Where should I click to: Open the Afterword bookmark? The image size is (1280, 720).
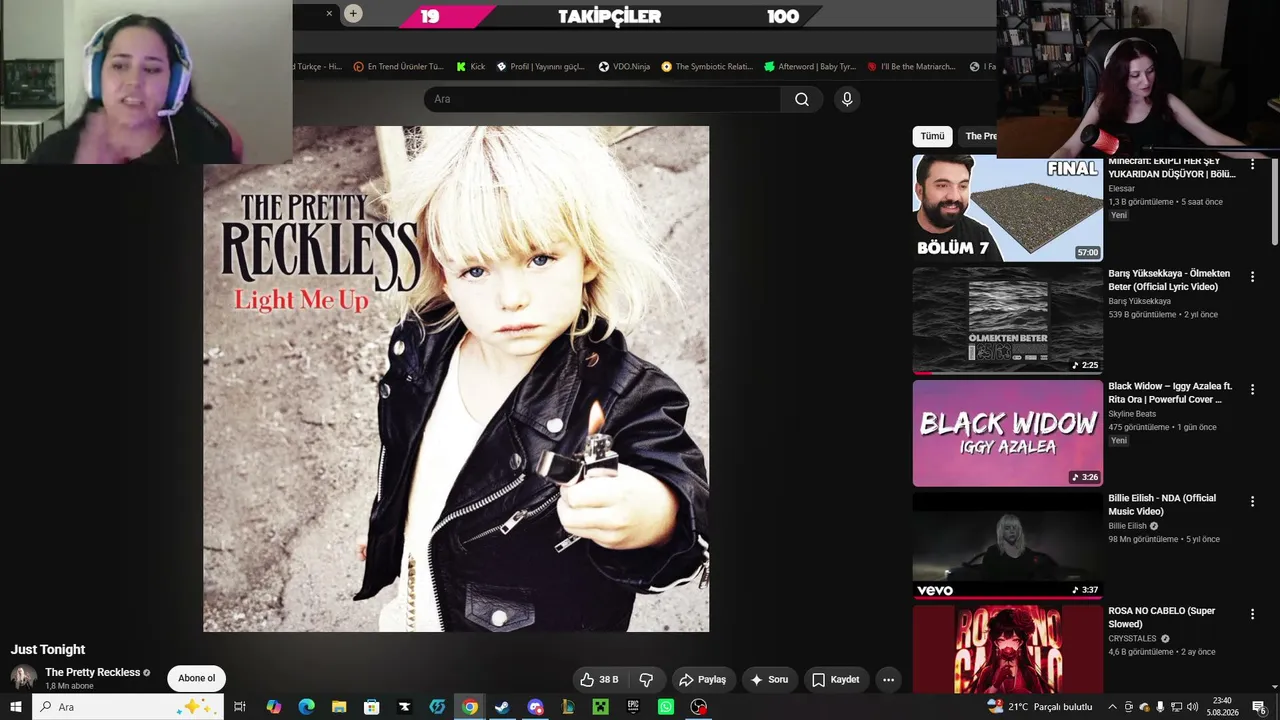(x=810, y=67)
